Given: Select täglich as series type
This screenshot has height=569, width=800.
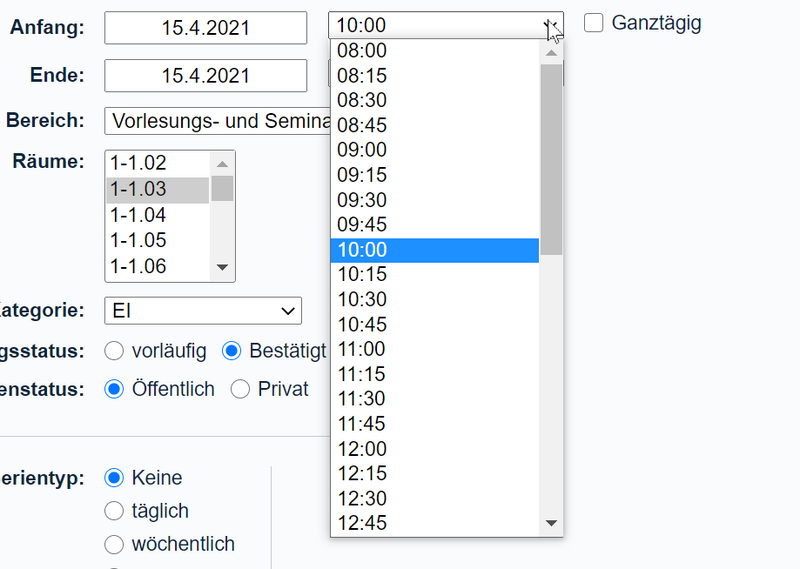Looking at the screenshot, I should (x=114, y=511).
